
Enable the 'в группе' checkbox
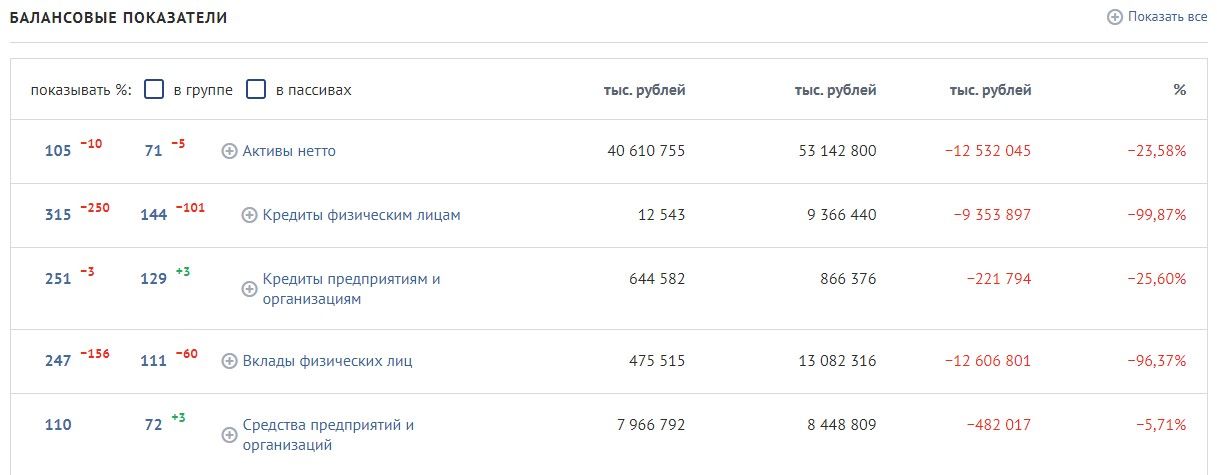click(x=154, y=89)
